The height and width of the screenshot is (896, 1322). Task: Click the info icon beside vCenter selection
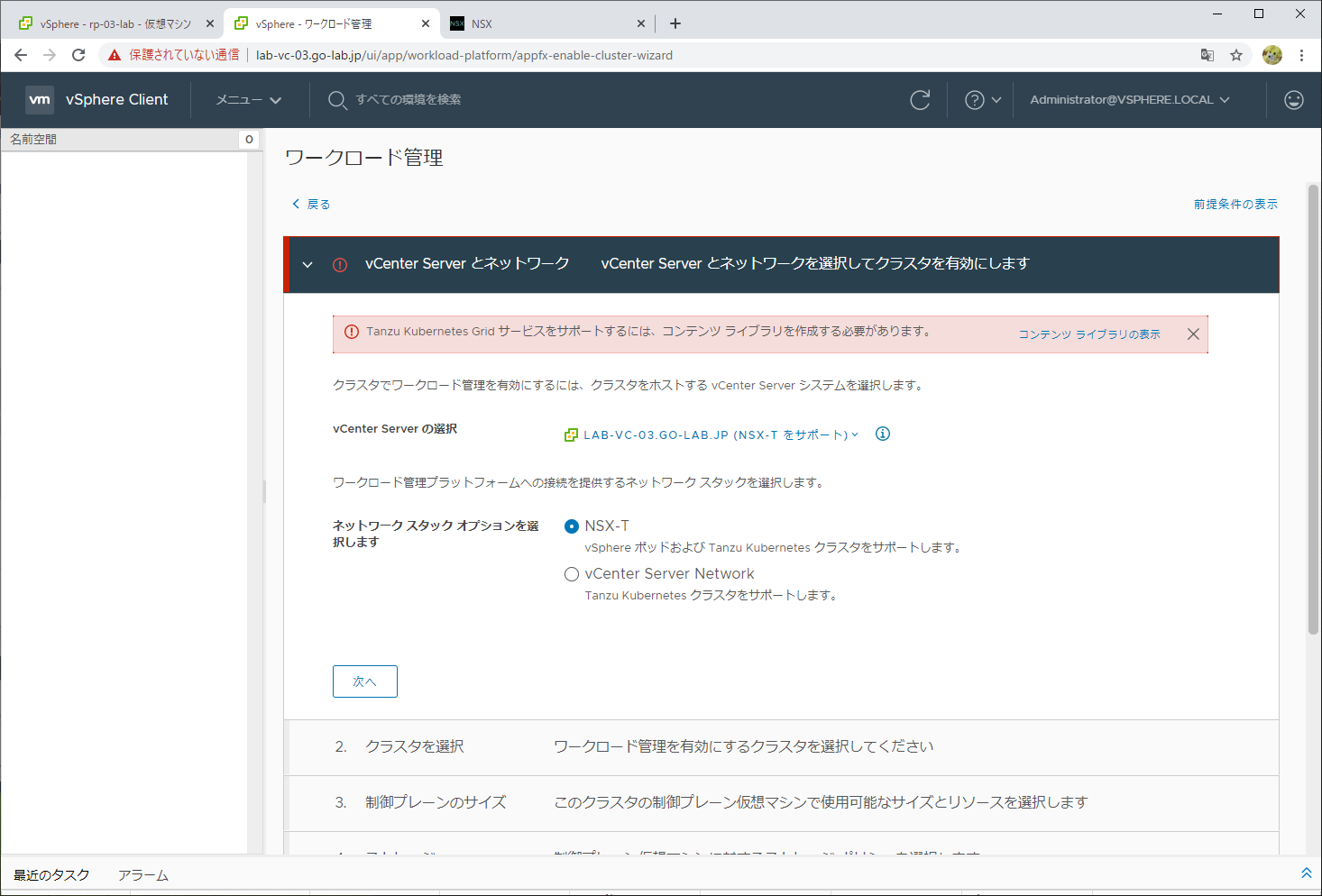pos(883,434)
